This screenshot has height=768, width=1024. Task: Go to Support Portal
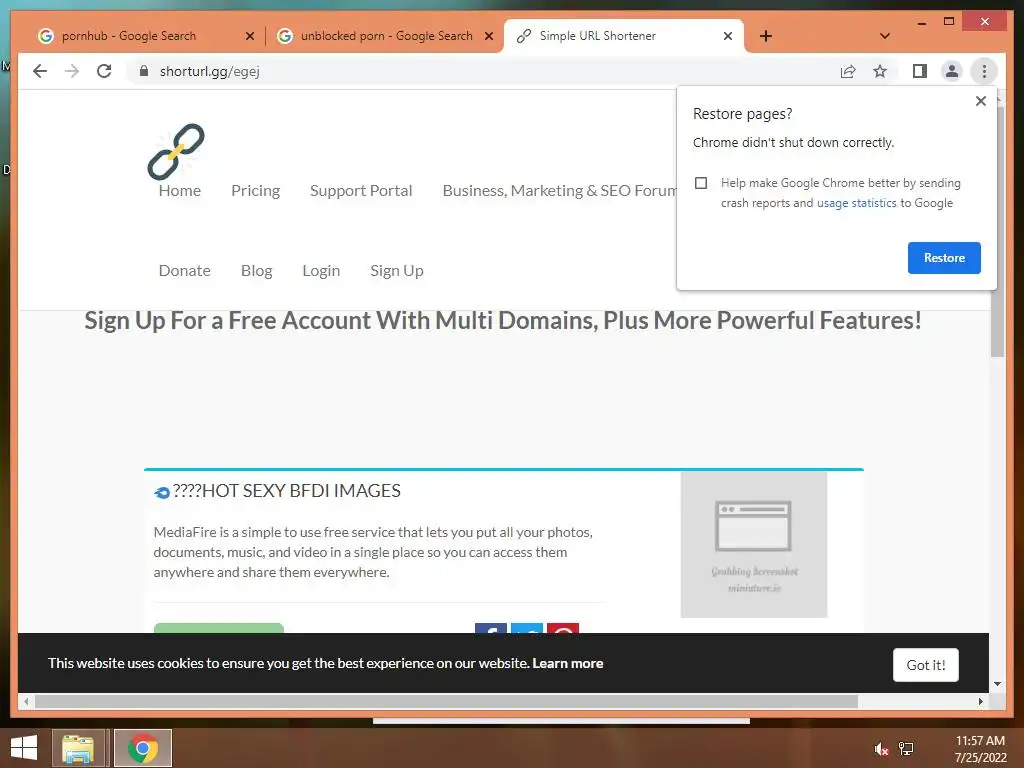[361, 191]
